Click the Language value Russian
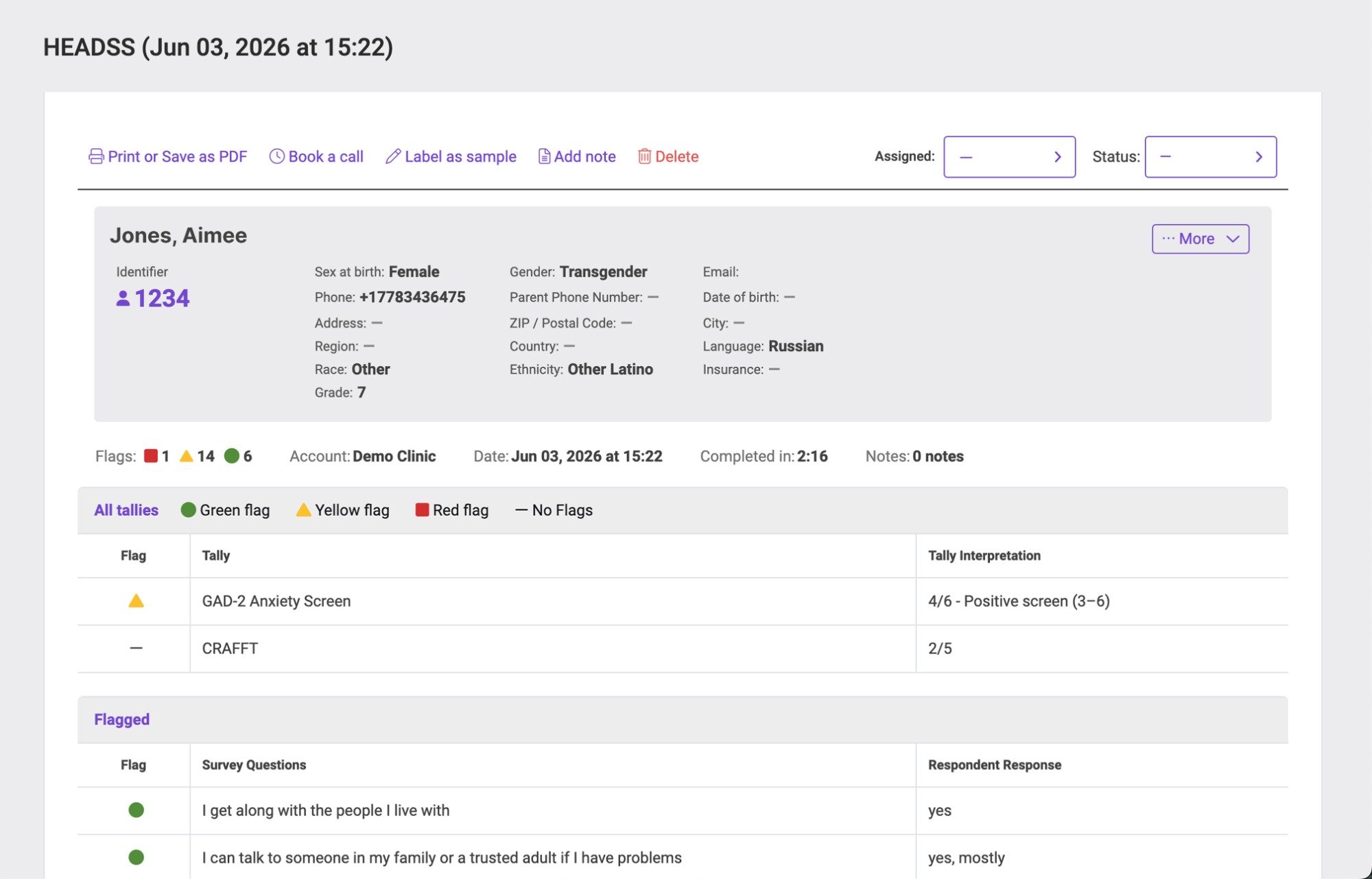Image resolution: width=1372 pixels, height=879 pixels. click(796, 346)
